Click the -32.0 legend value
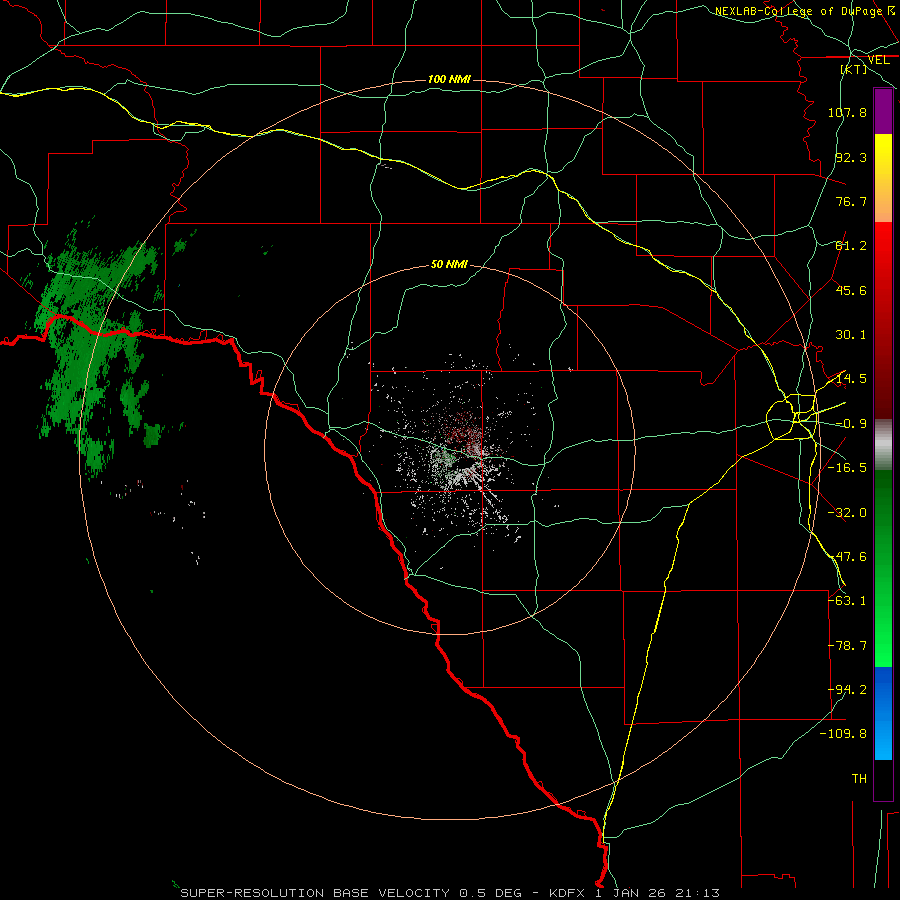Image resolution: width=900 pixels, height=900 pixels. (x=847, y=513)
